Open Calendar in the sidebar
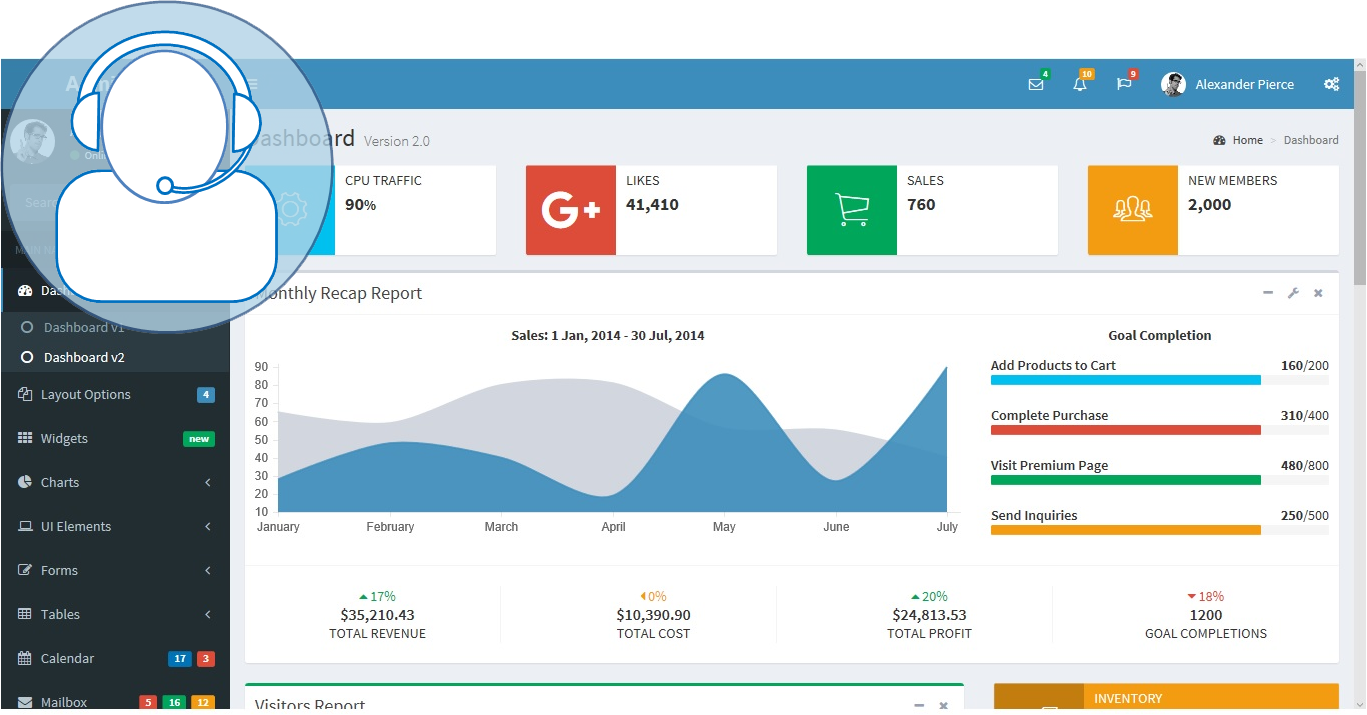Viewport: 1367px width, 715px height. 67,658
